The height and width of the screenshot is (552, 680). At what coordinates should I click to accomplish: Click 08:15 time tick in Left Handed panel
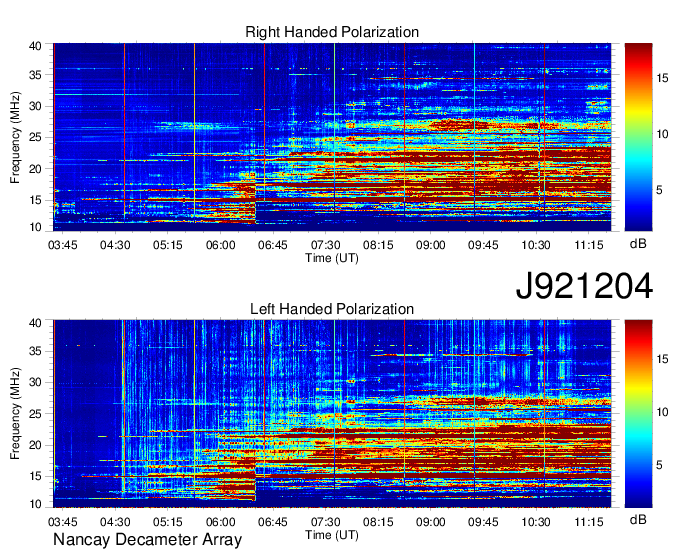tap(378, 522)
